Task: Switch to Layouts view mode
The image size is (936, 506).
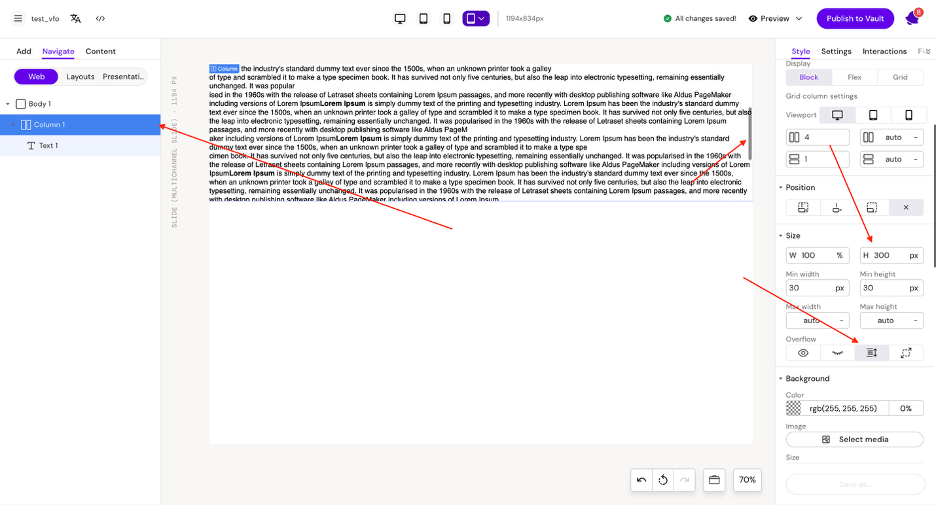Action: (80, 77)
